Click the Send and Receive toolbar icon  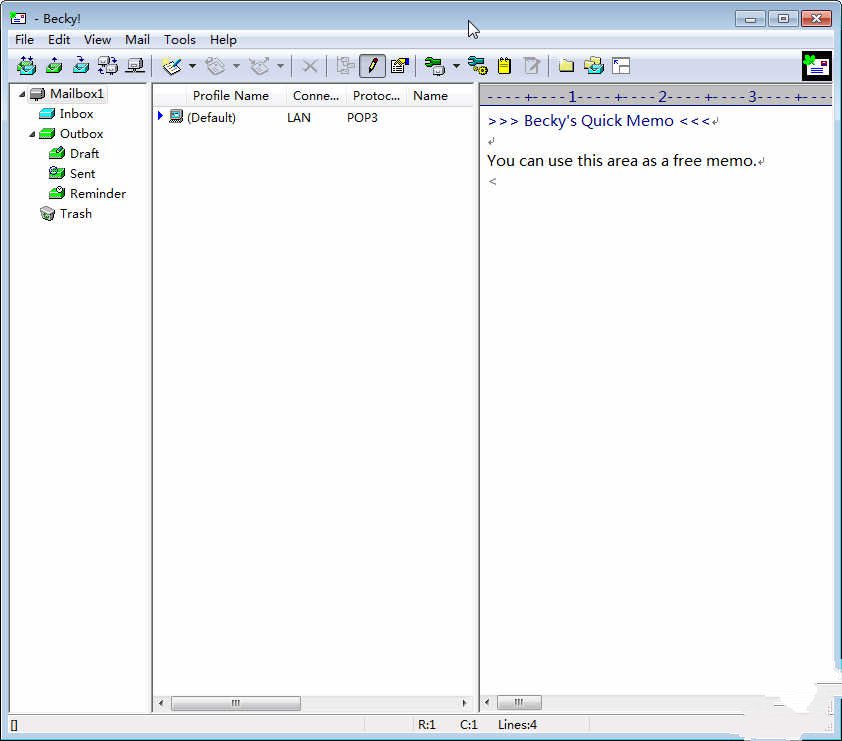pos(26,66)
